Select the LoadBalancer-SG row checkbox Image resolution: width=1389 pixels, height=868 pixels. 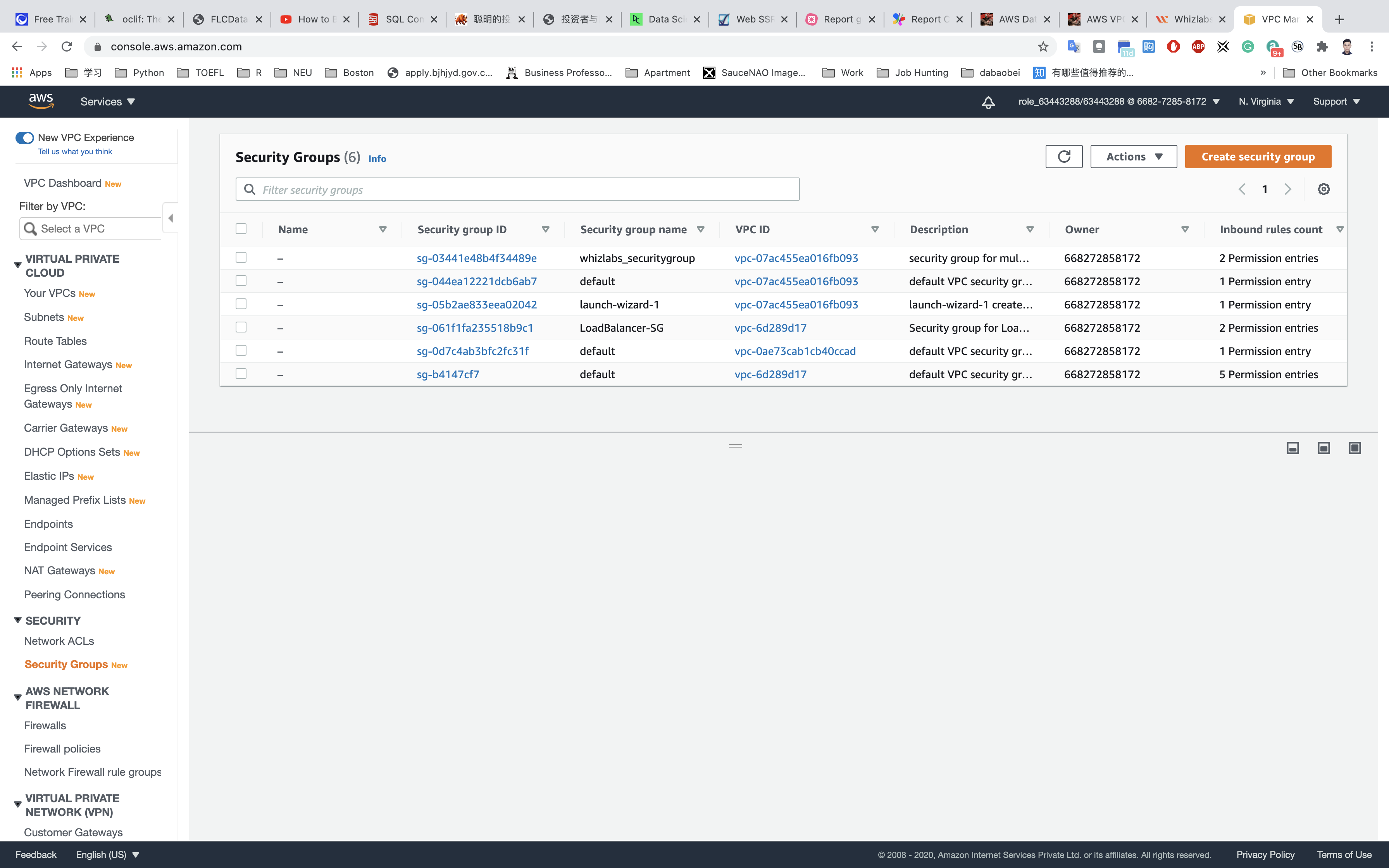coord(241,327)
